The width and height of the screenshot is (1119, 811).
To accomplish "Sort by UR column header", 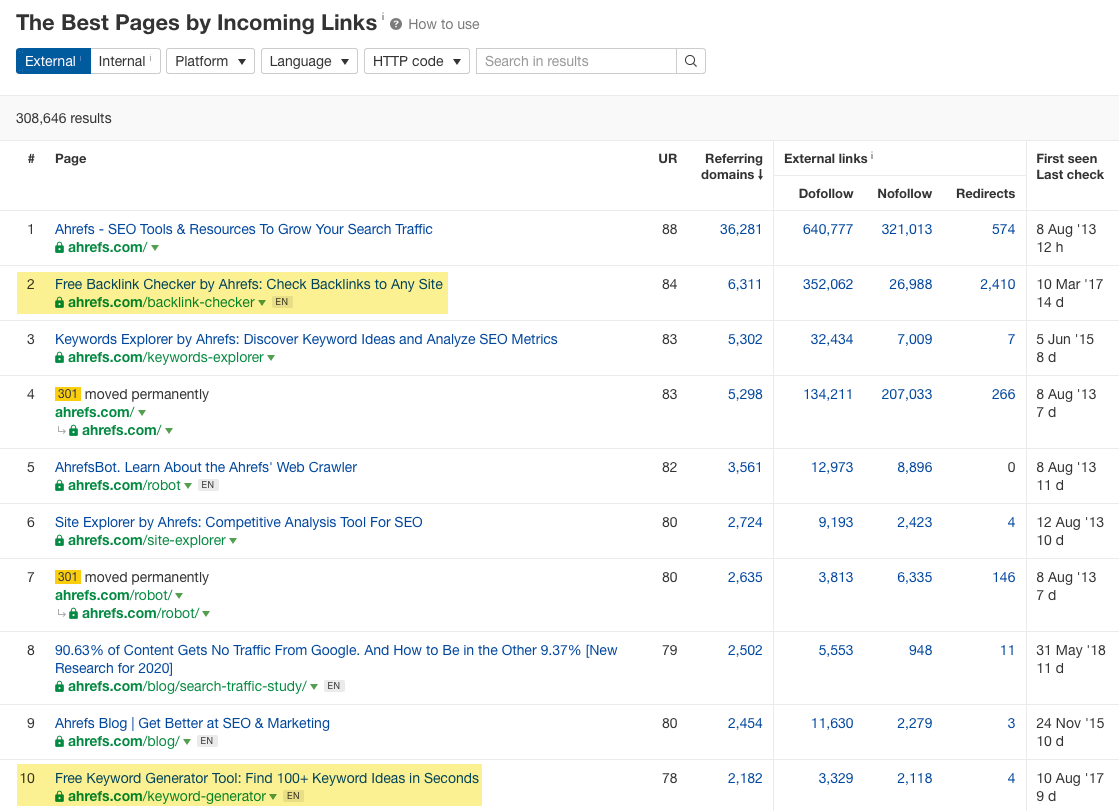I will click(x=667, y=158).
